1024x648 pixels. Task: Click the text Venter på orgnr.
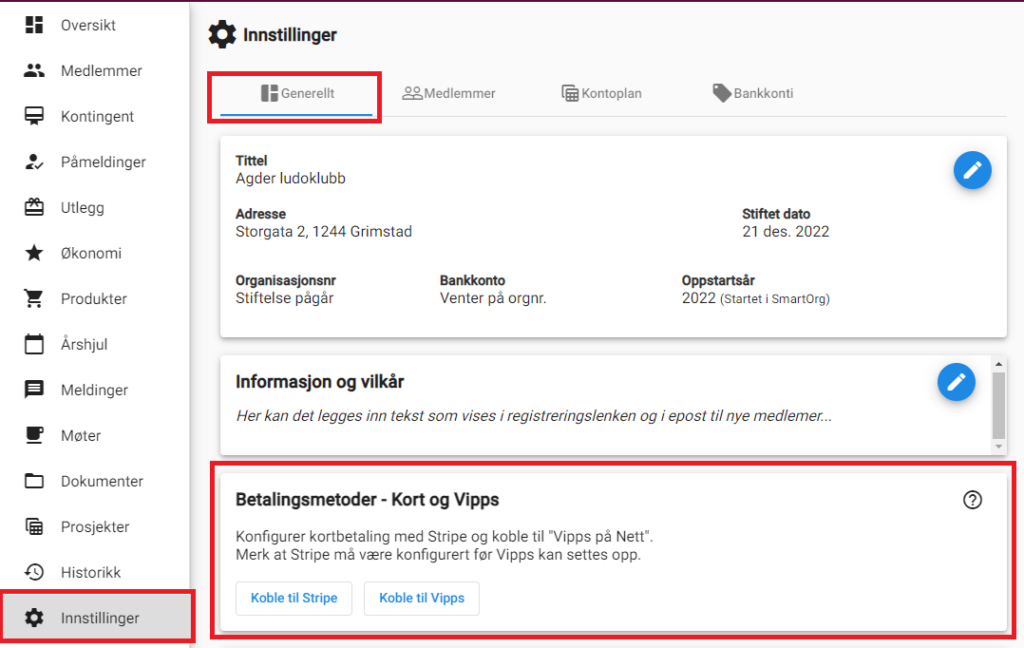coord(493,299)
